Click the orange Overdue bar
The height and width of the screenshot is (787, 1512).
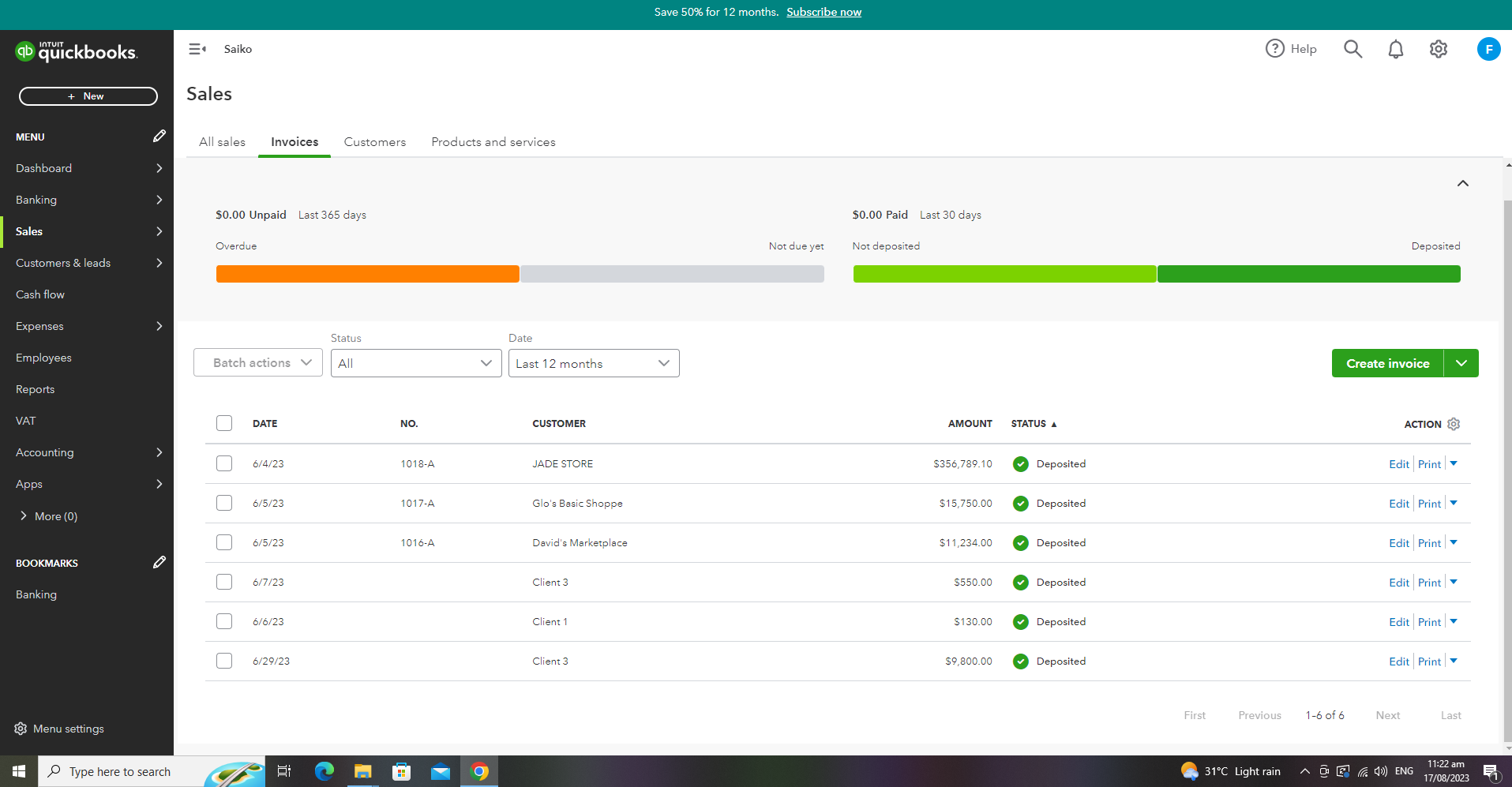click(x=367, y=274)
